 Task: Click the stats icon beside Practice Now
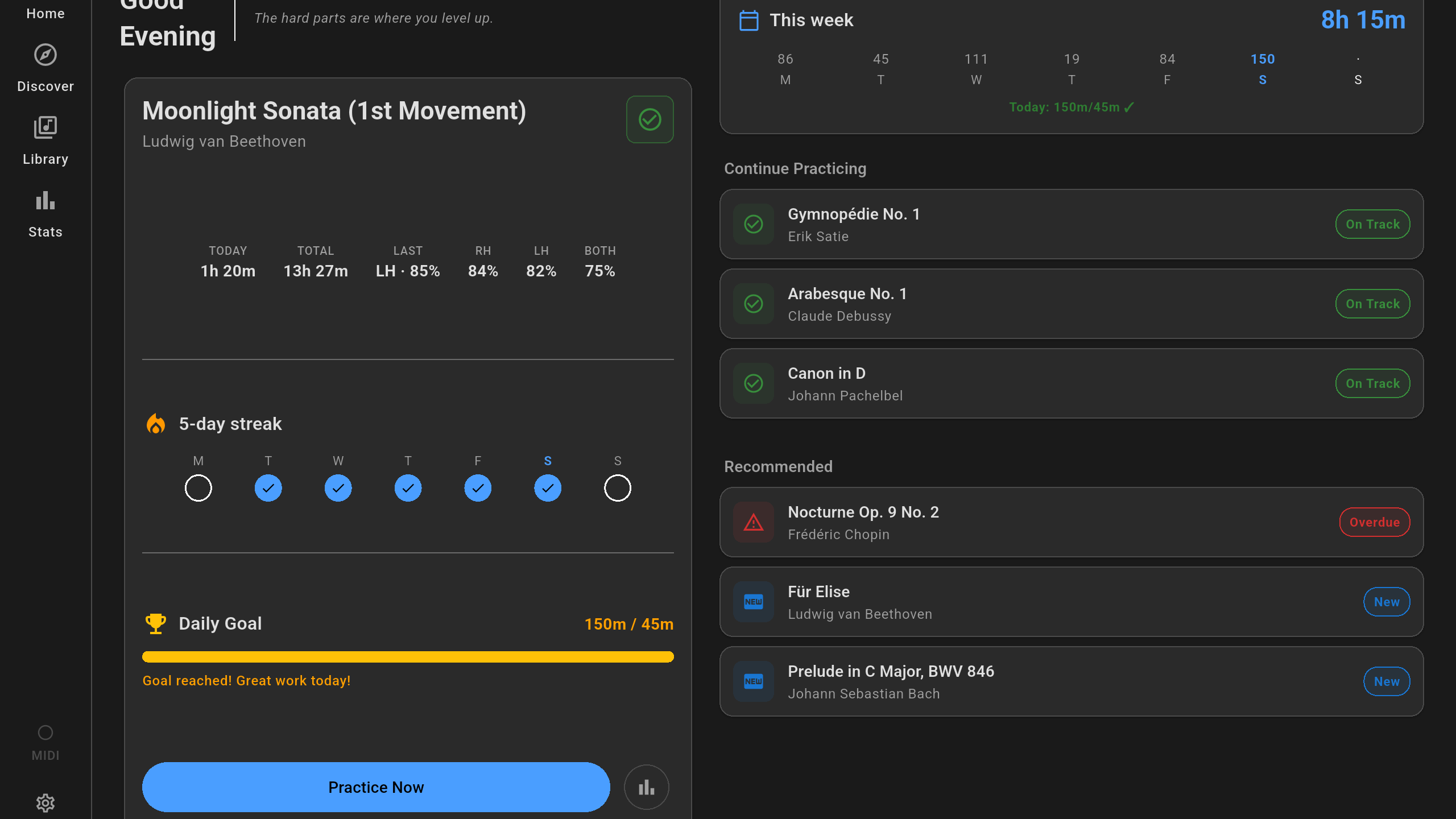(647, 787)
